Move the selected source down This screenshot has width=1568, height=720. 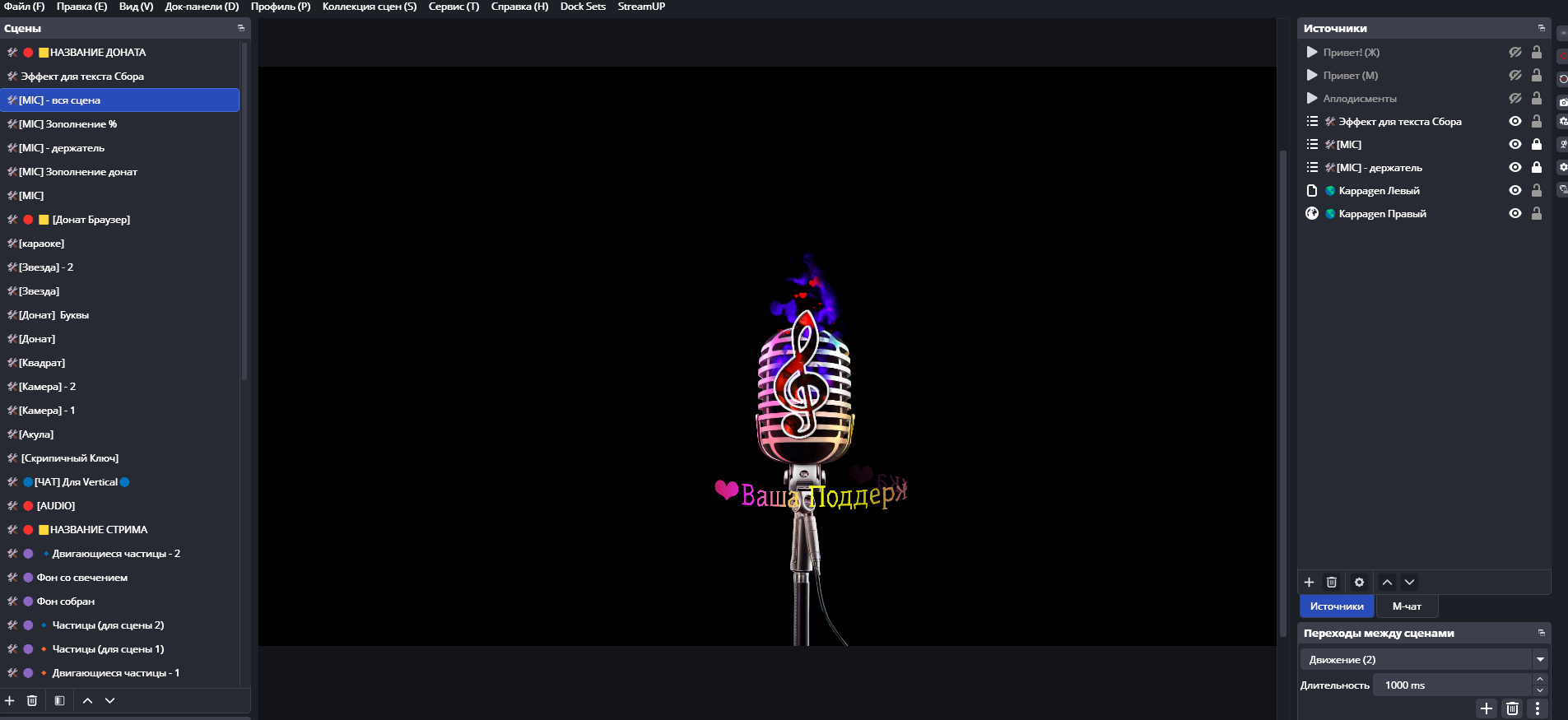(x=1409, y=582)
